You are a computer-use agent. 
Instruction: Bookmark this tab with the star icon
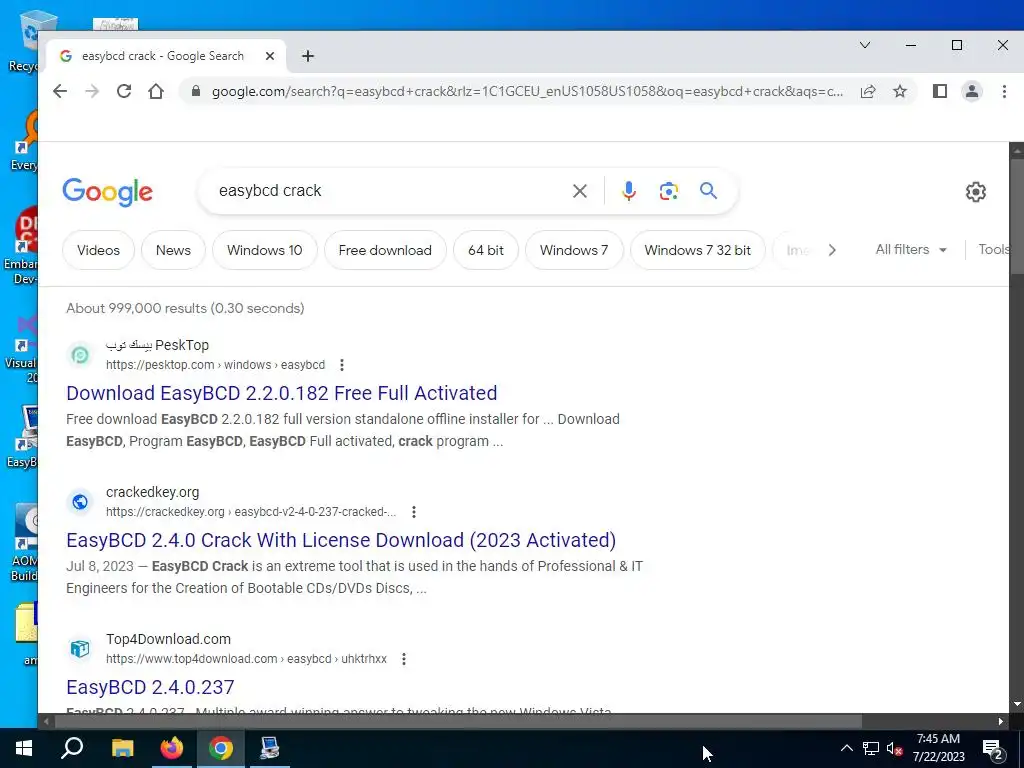900,91
